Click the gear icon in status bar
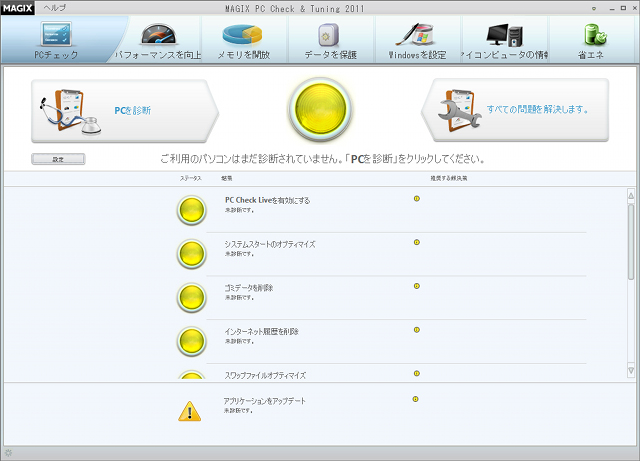Image resolution: width=640 pixels, height=461 pixels. click(x=8, y=453)
